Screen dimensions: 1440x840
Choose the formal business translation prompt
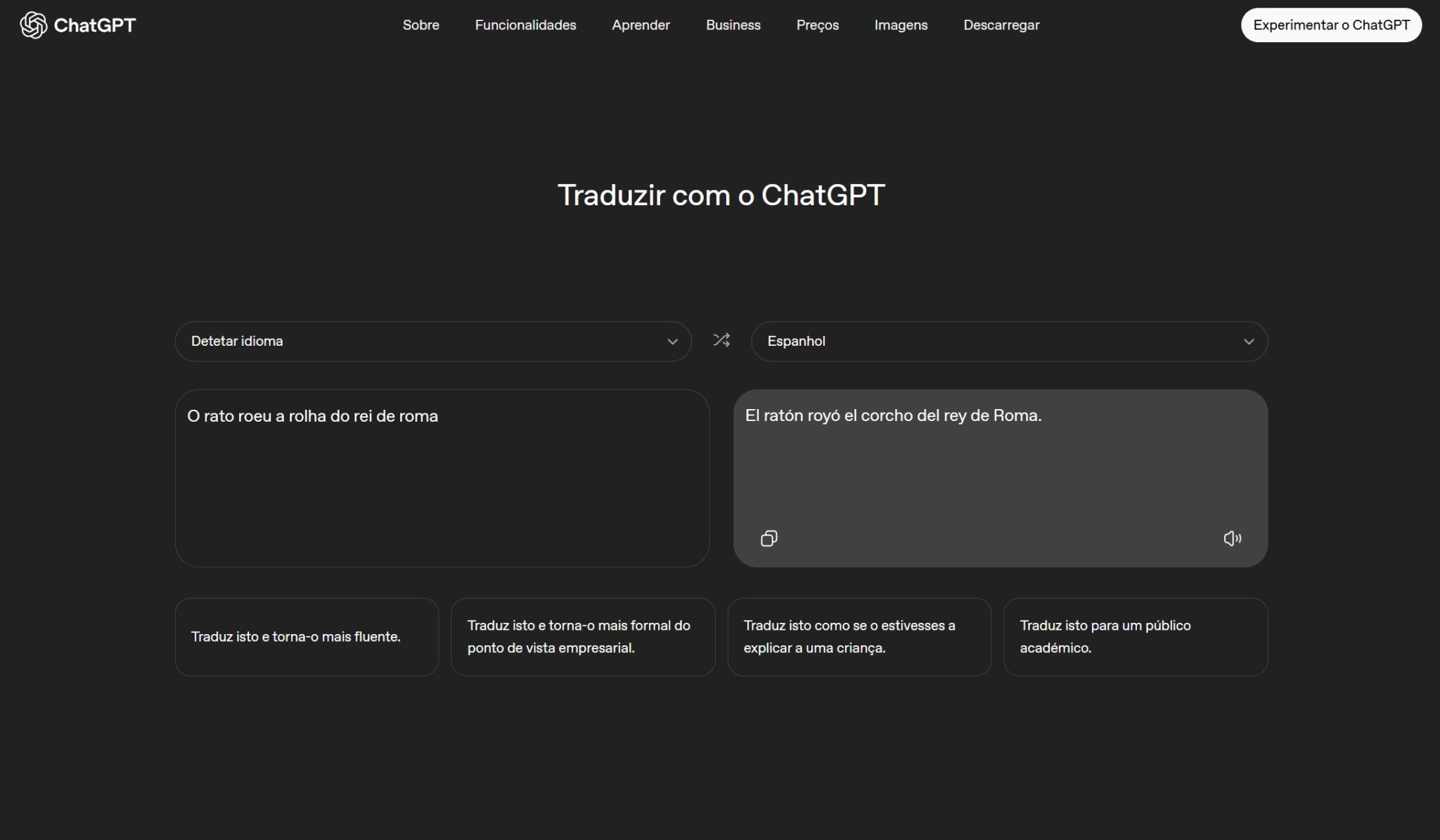[x=583, y=636]
